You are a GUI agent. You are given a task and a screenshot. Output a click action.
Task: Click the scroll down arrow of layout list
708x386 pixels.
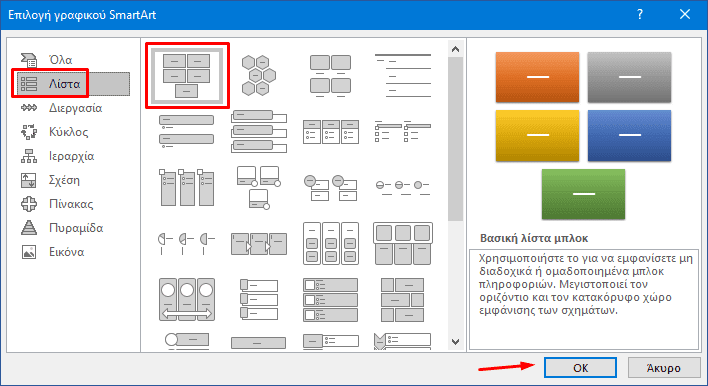456,342
